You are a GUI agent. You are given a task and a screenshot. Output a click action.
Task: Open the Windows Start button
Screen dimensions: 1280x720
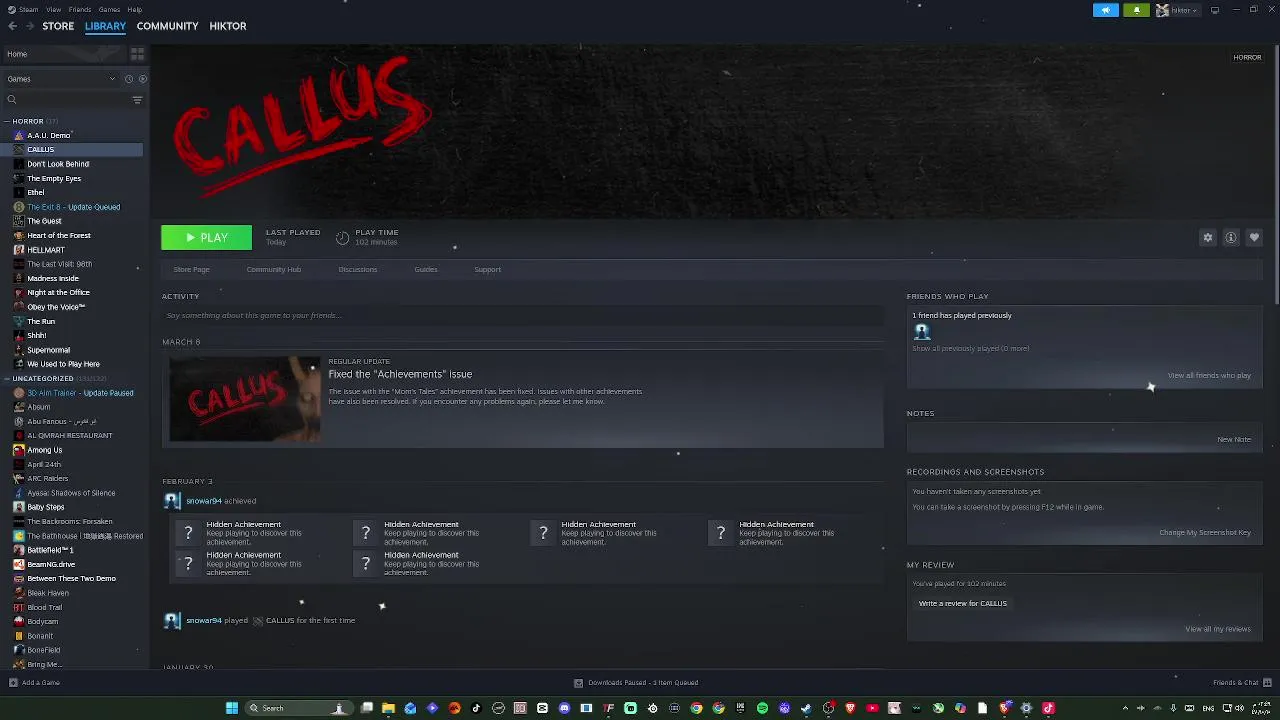(x=232, y=708)
